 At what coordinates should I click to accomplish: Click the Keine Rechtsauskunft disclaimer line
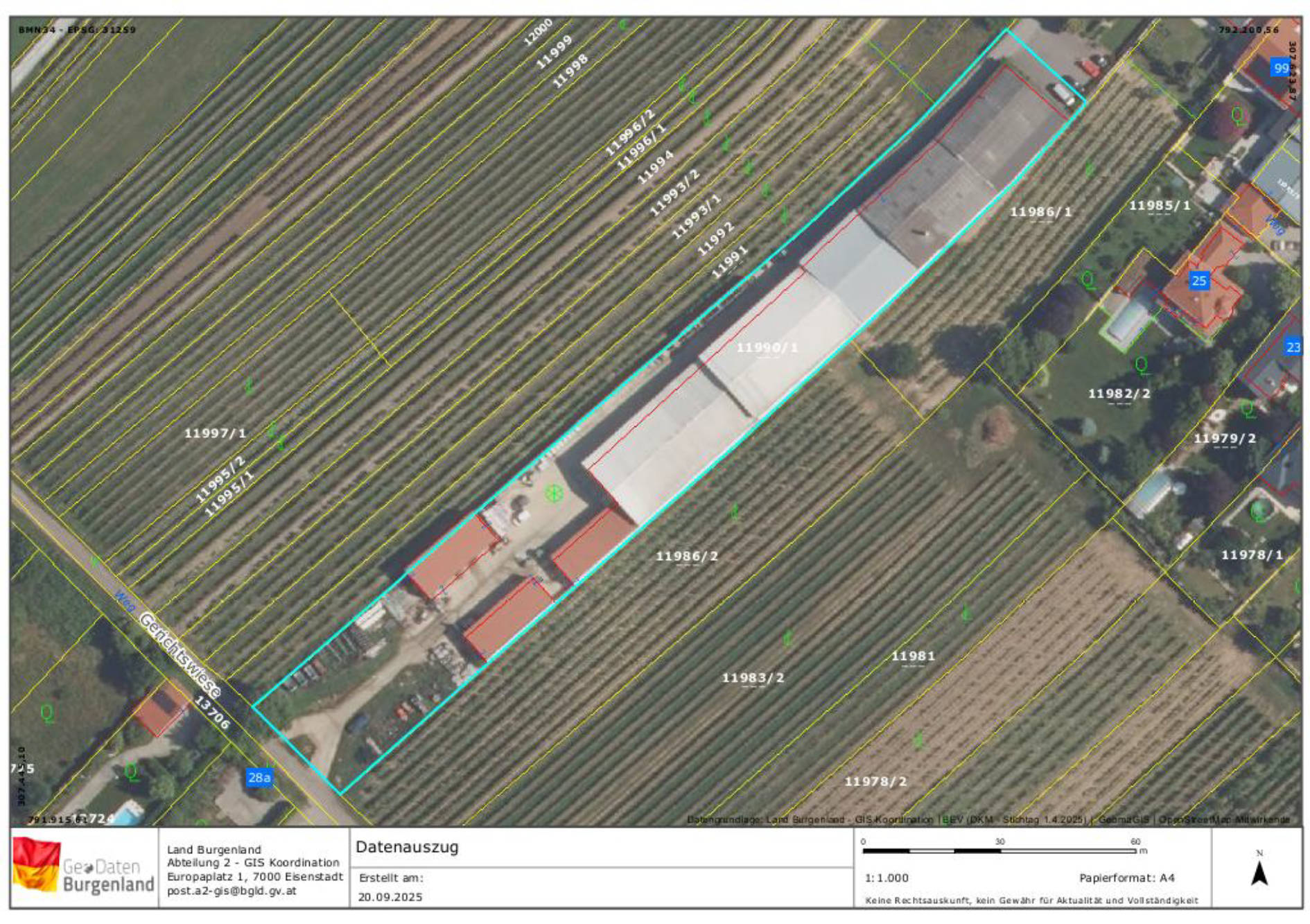[x=1031, y=900]
